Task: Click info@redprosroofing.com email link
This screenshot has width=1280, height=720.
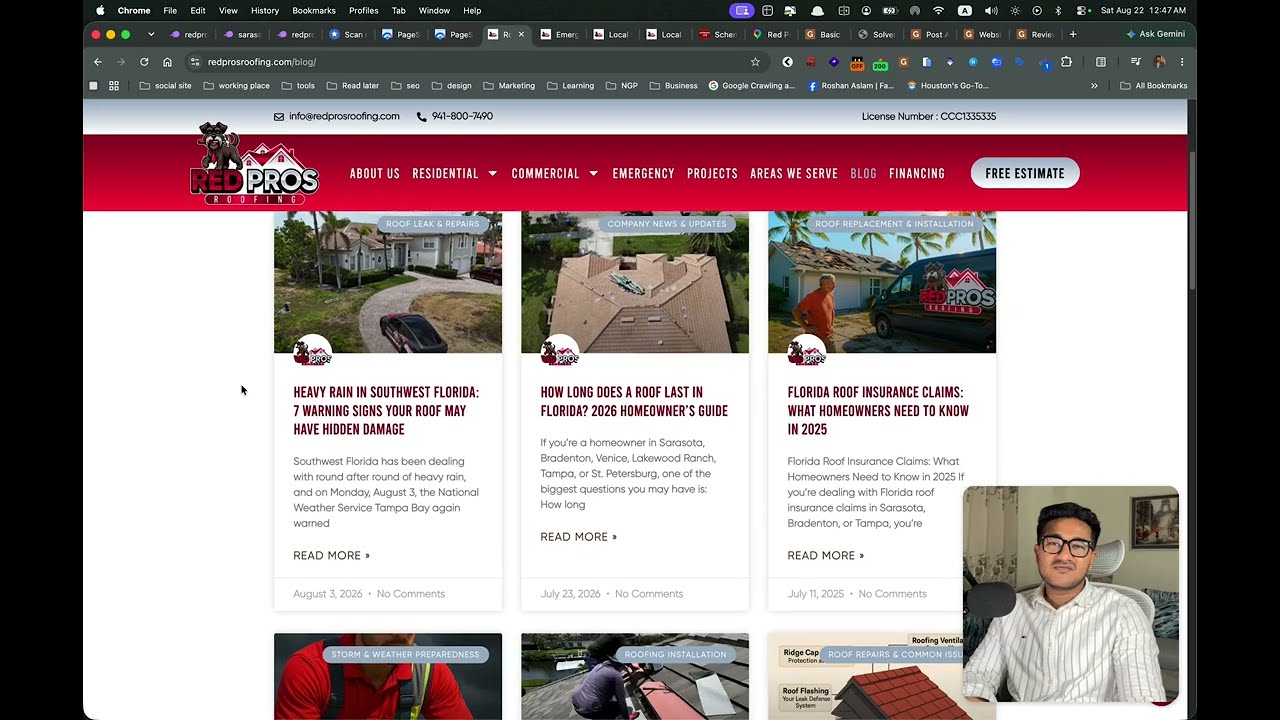Action: tap(344, 116)
